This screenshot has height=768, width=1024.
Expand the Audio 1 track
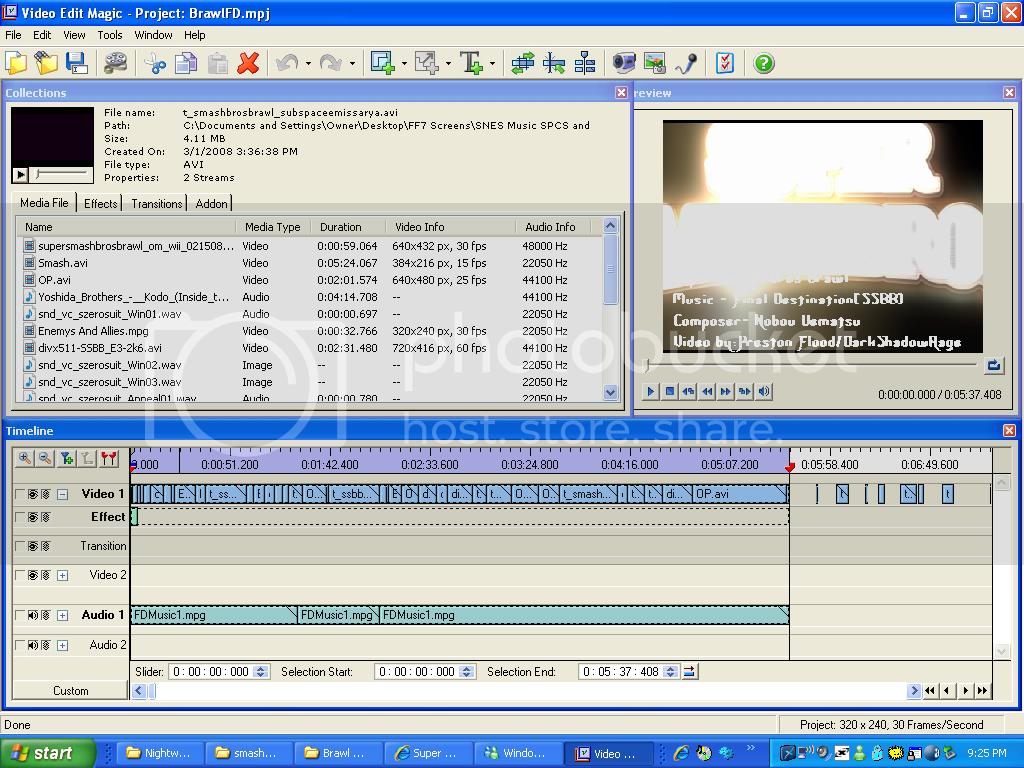[63, 615]
